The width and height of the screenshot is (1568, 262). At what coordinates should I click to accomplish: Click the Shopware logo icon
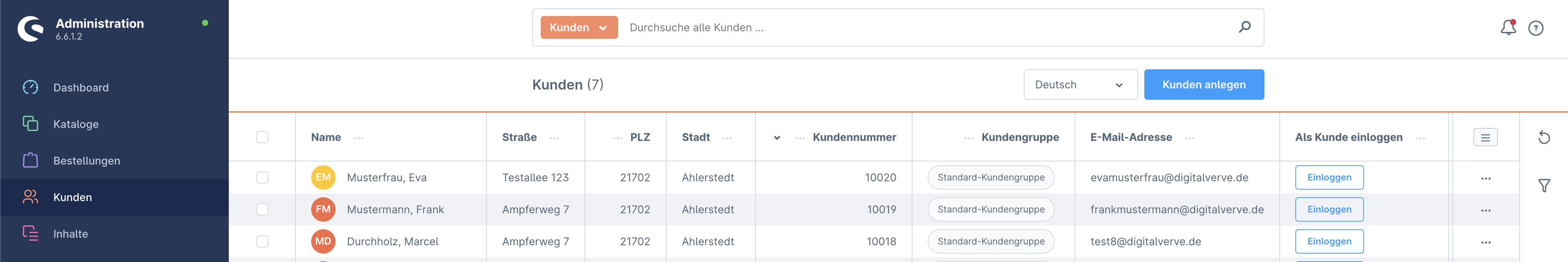pyautogui.click(x=31, y=29)
